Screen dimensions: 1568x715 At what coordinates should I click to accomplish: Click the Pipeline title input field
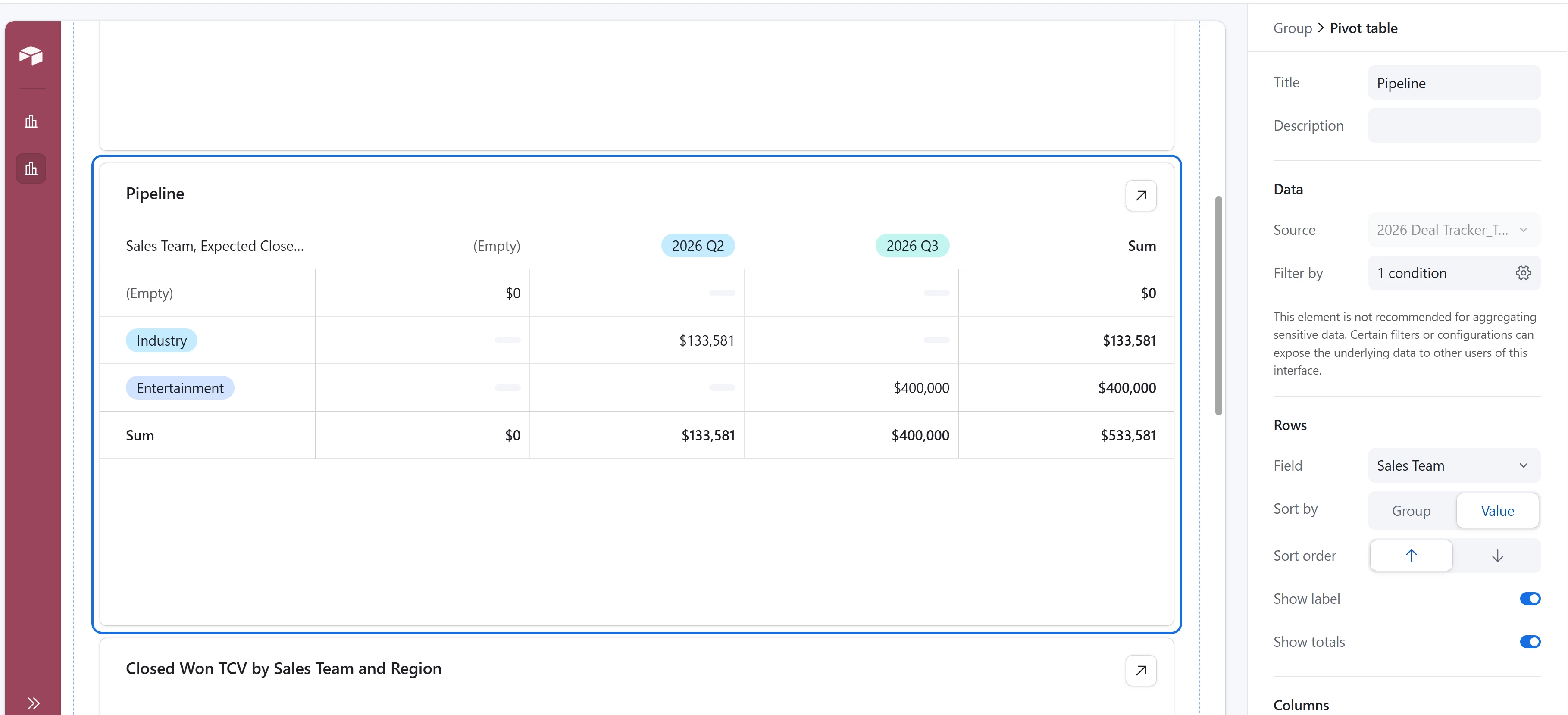(1453, 83)
